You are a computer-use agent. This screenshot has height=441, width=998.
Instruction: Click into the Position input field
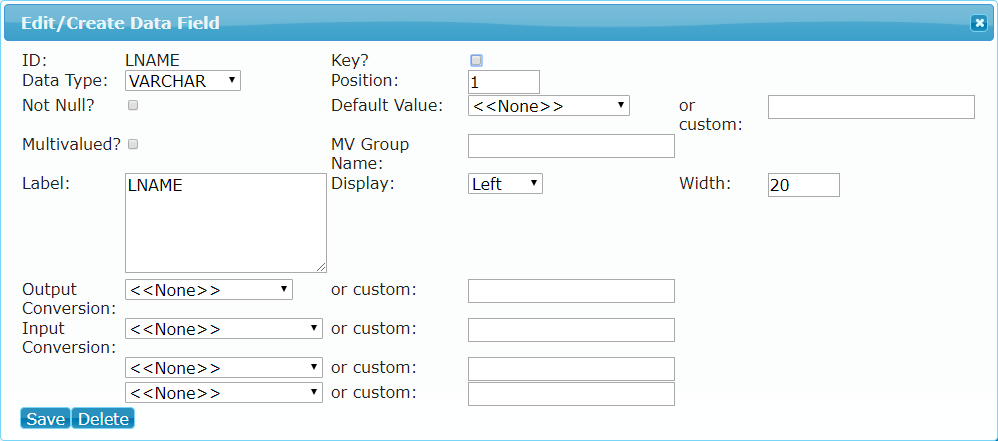point(504,82)
